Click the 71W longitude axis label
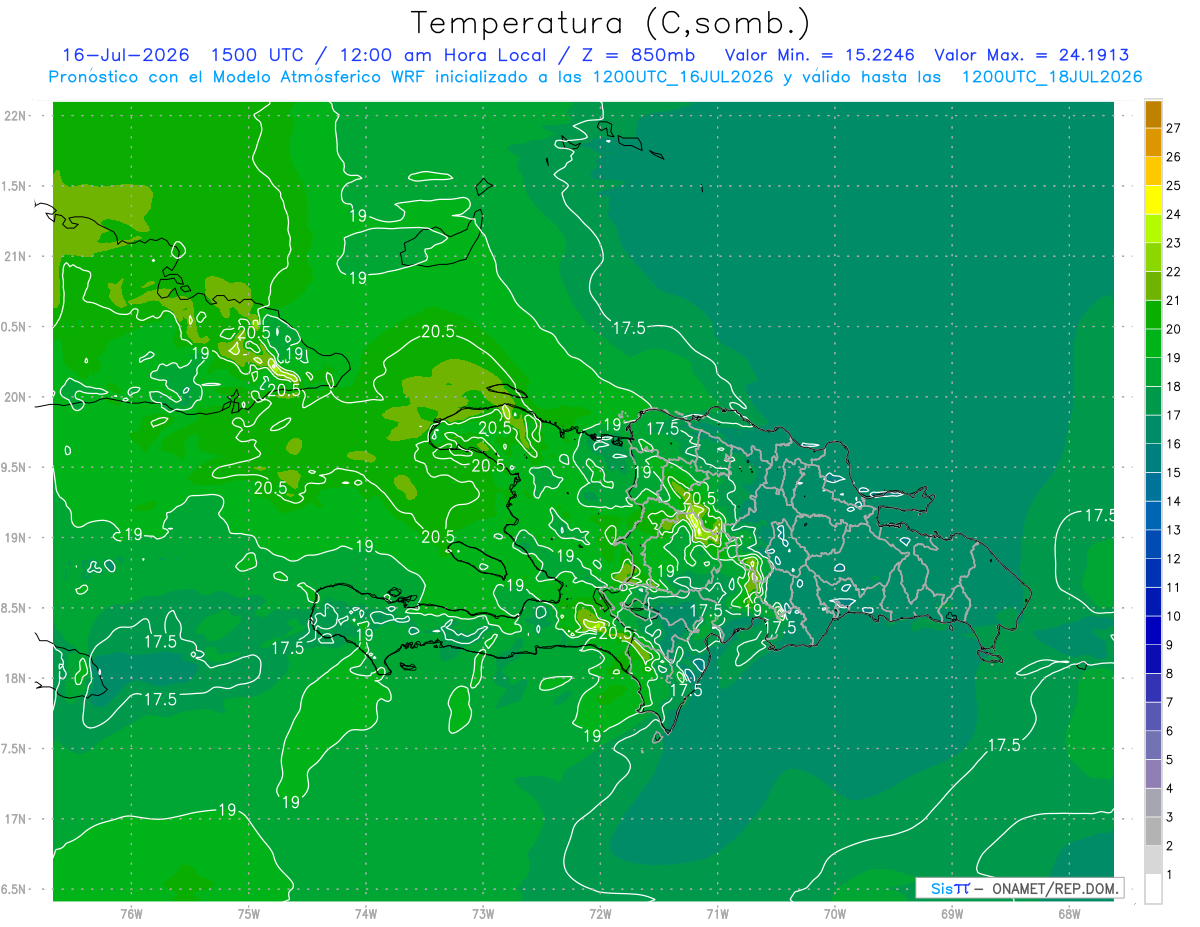1200x927 pixels. pos(717,914)
